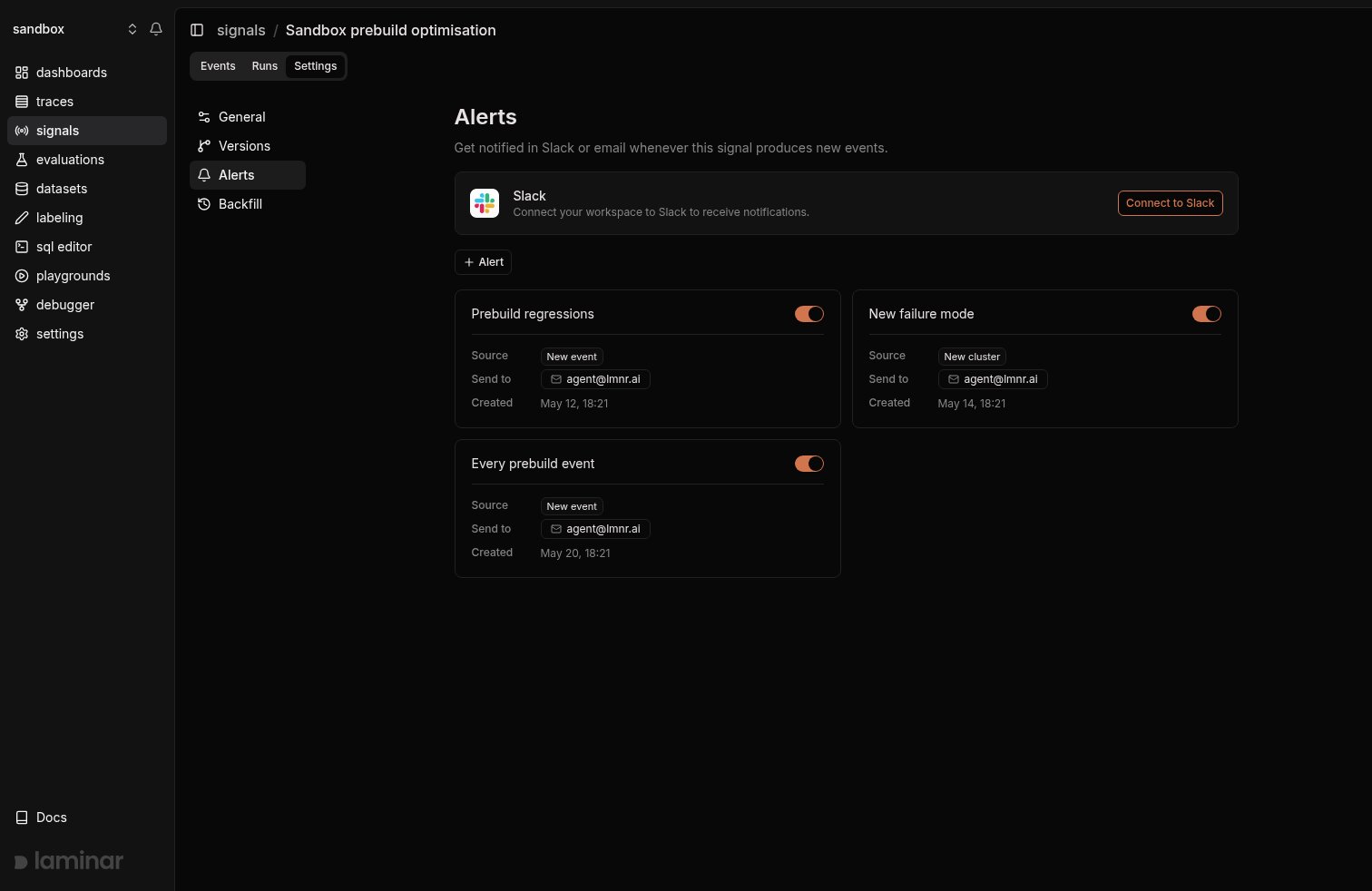Switch to the Events tab
This screenshot has width=1372, height=891.
tap(218, 66)
